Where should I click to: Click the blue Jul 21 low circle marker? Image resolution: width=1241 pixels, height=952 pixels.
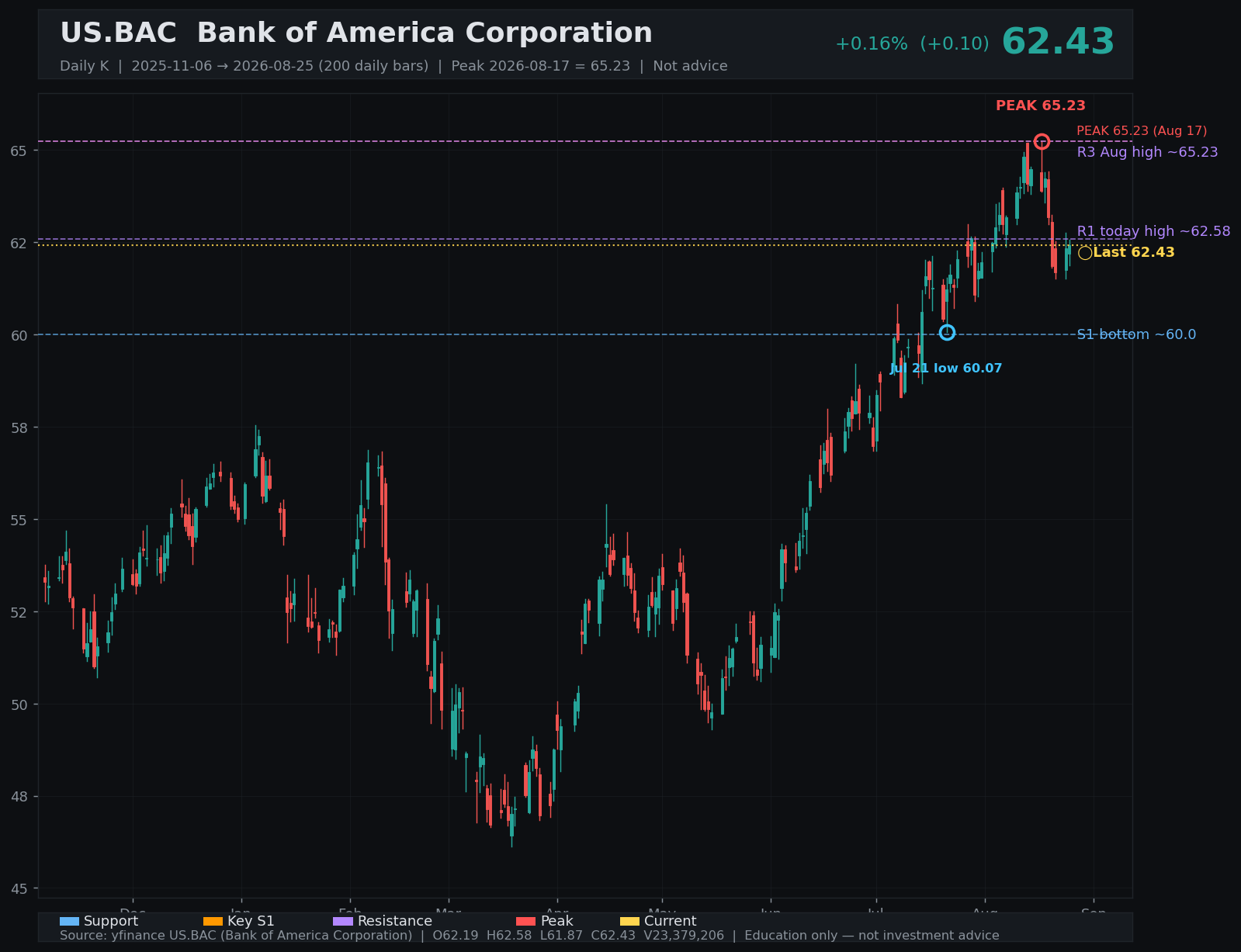947,332
